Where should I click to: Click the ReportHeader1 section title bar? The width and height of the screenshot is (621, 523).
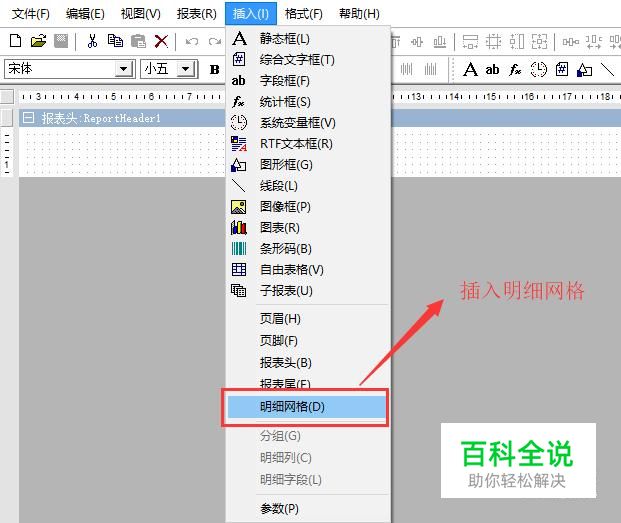click(x=320, y=118)
